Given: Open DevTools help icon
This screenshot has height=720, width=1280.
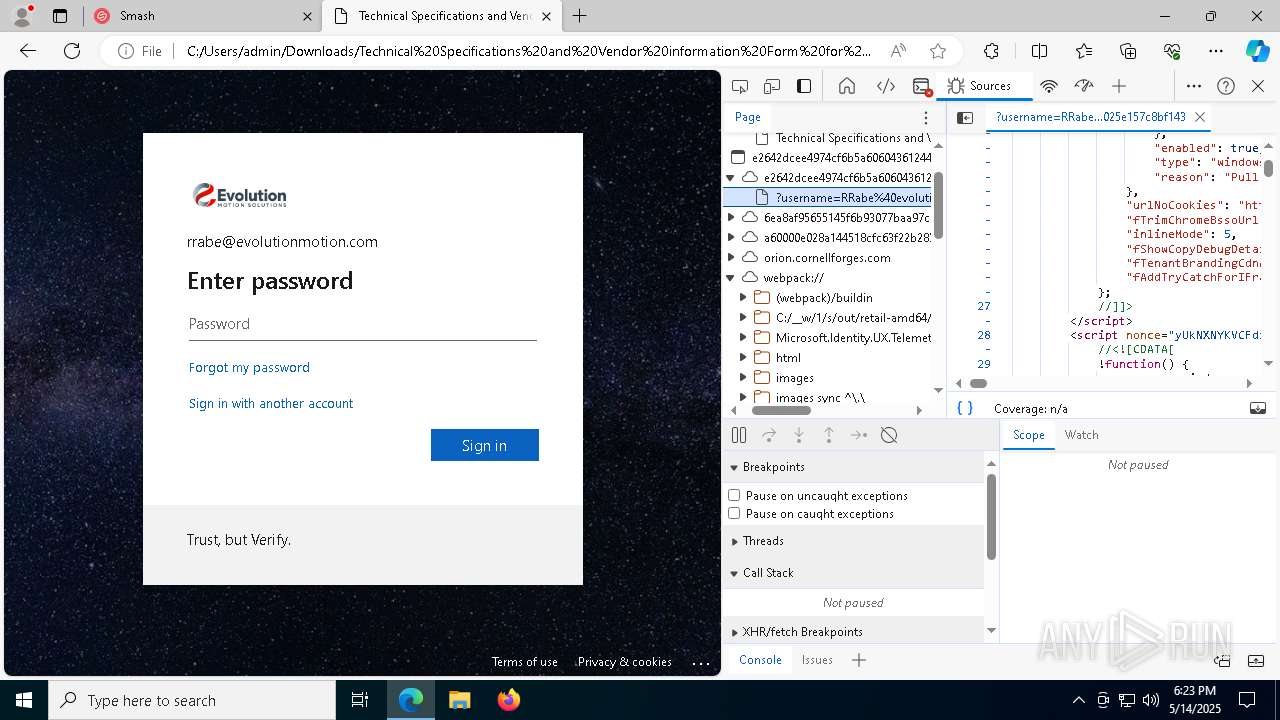Looking at the screenshot, I should click(x=1226, y=86).
